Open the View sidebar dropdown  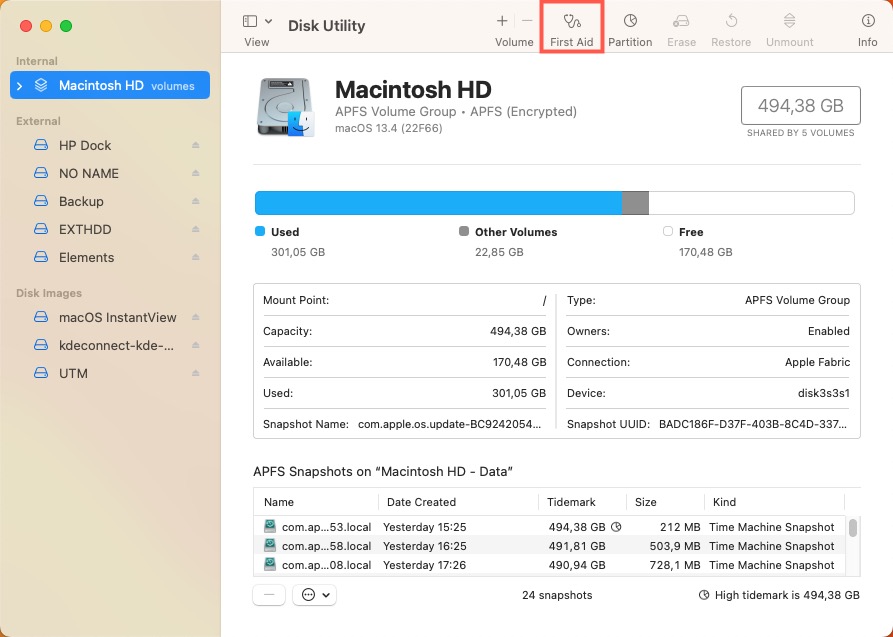pos(256,21)
